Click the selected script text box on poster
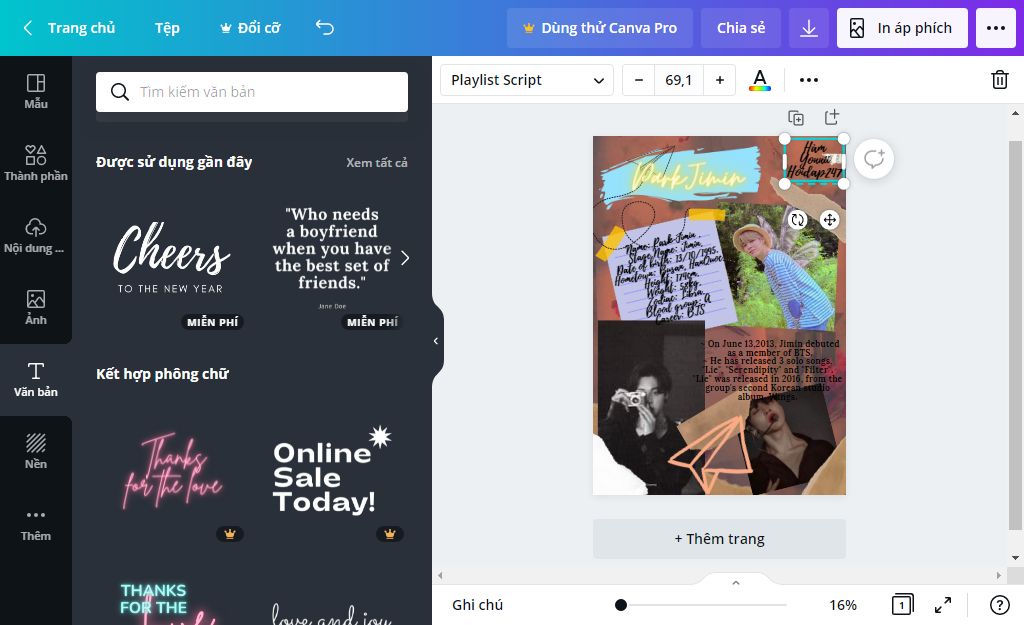Viewport: 1024px width, 625px height. (x=814, y=161)
